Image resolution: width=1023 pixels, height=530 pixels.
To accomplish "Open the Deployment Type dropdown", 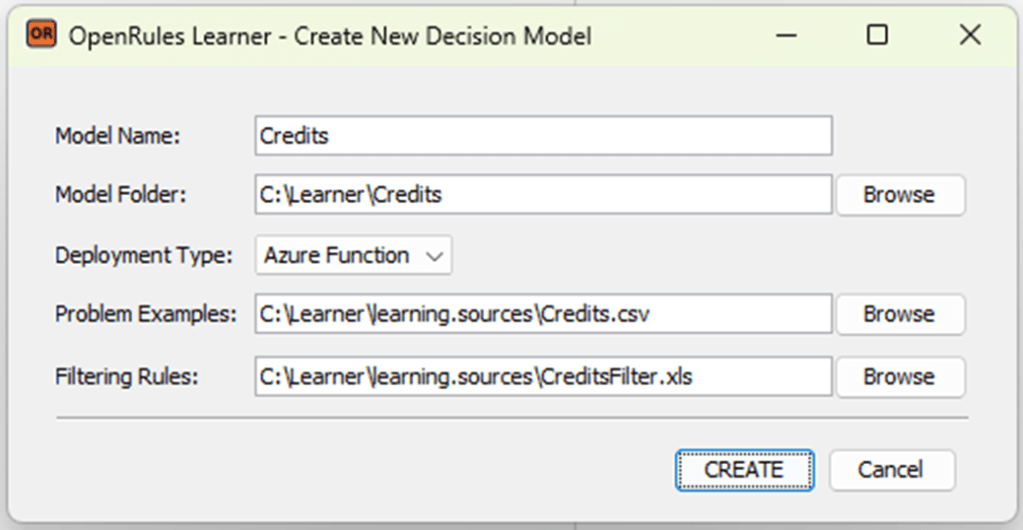I will [x=353, y=255].
